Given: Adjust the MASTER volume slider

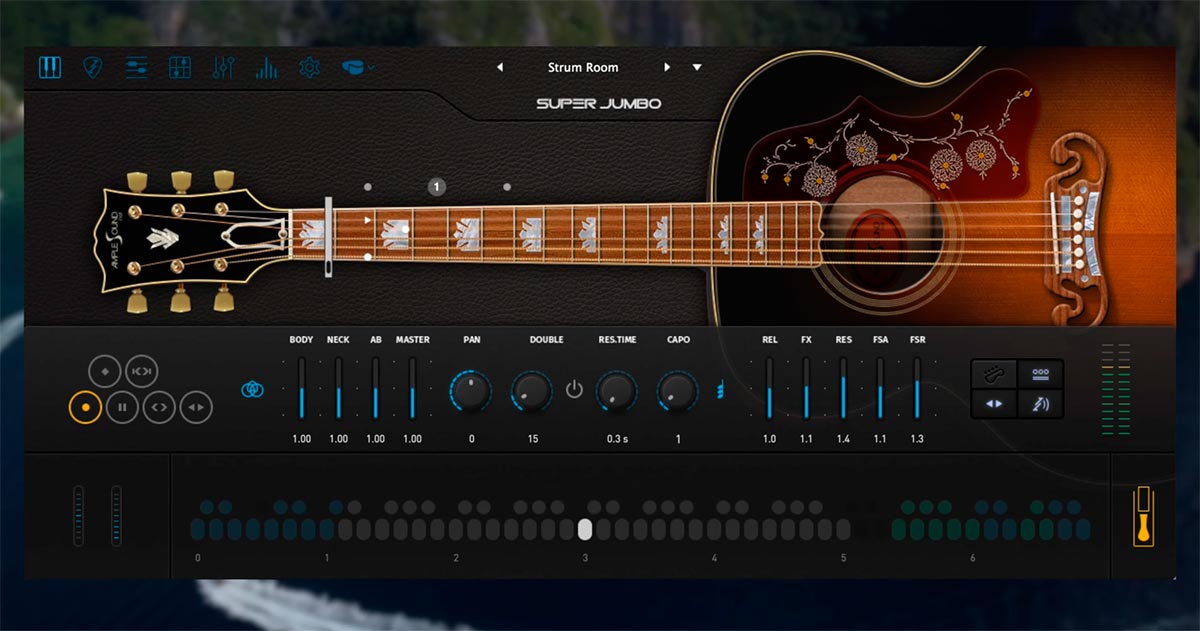Looking at the screenshot, I should [412, 388].
